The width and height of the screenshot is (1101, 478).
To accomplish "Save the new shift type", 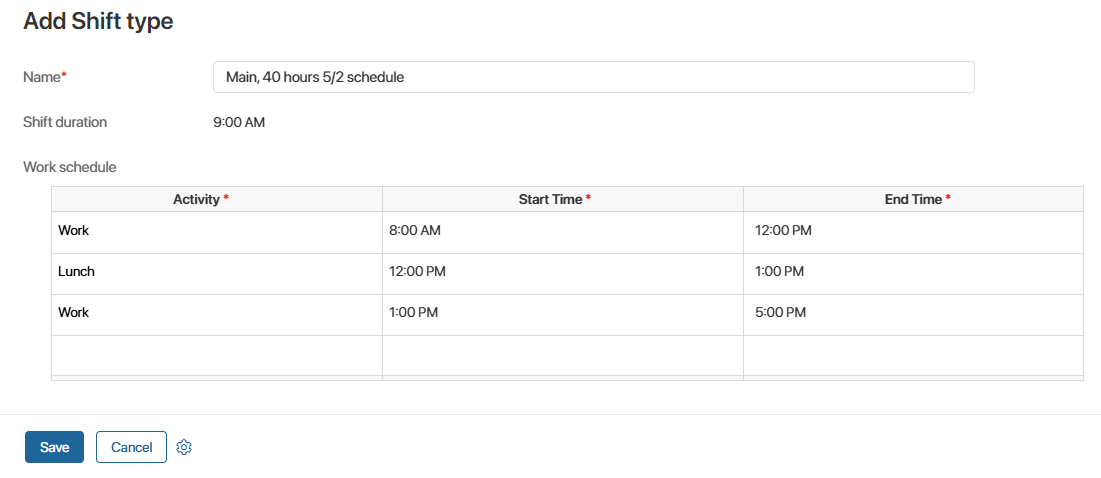I will [54, 447].
